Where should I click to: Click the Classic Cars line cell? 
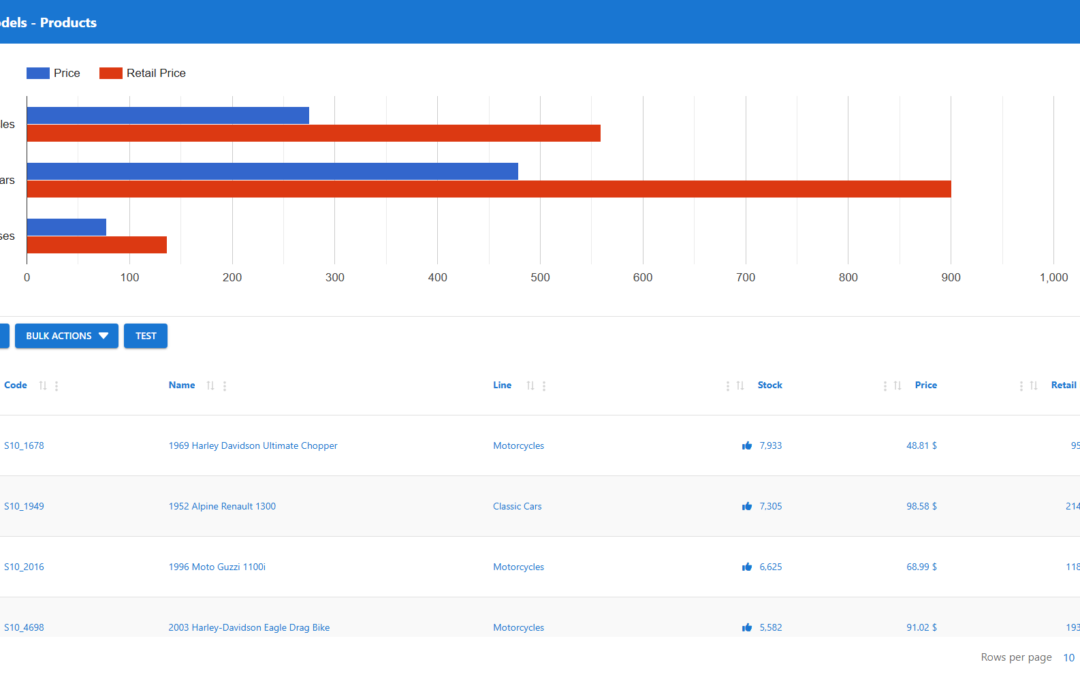coord(517,506)
